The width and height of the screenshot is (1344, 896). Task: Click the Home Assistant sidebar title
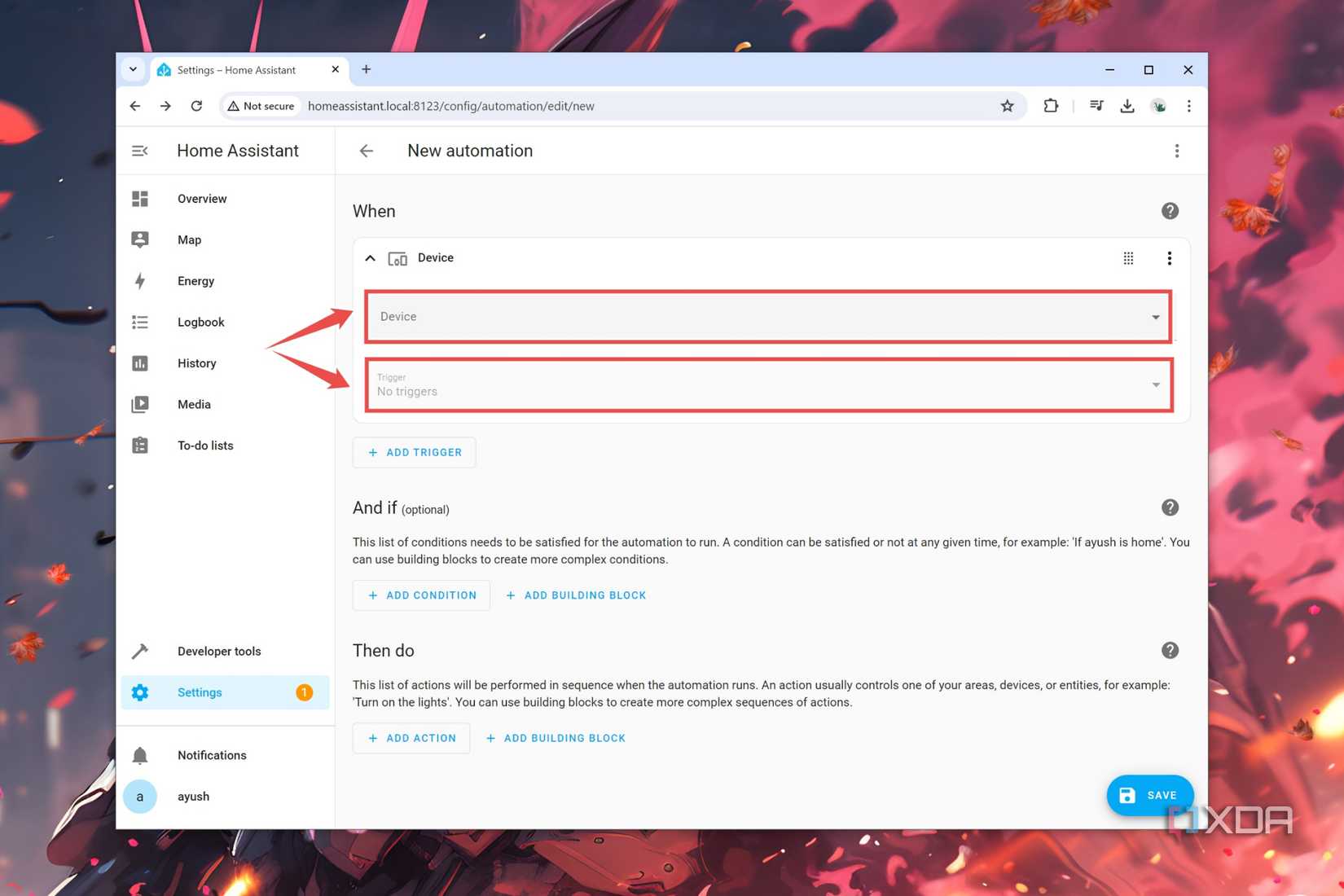(x=238, y=151)
